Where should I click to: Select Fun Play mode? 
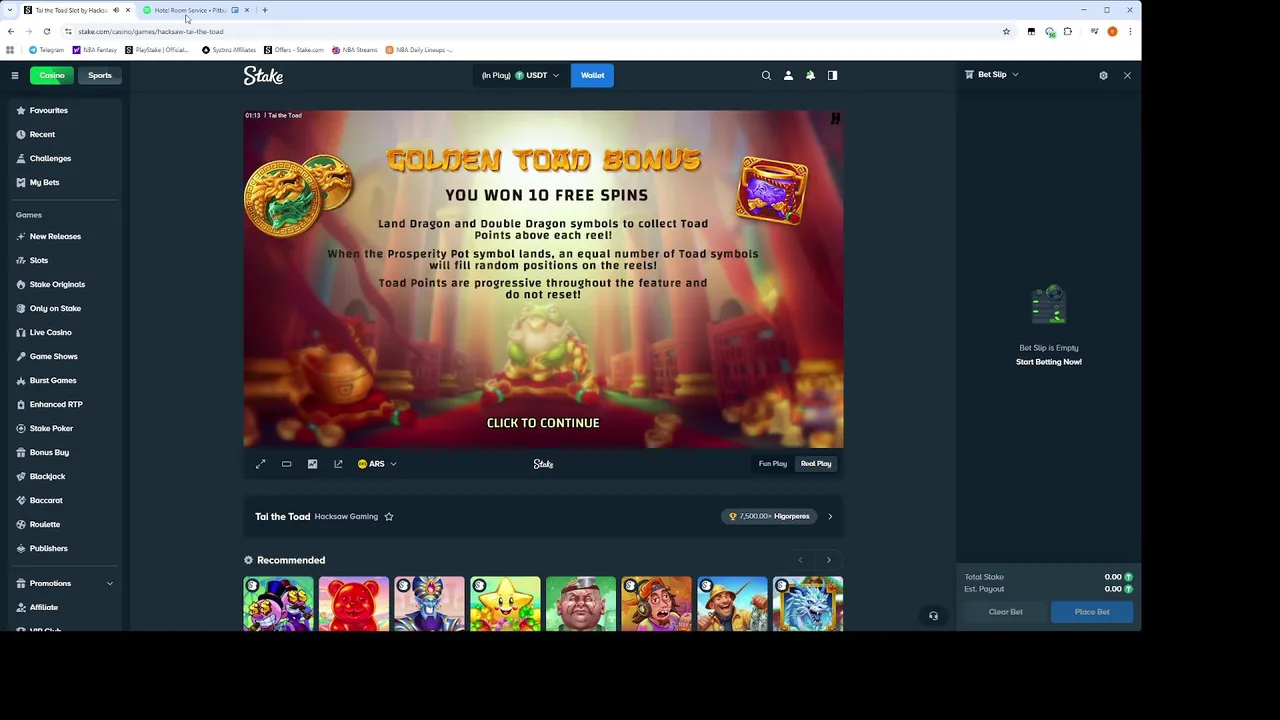pos(773,464)
